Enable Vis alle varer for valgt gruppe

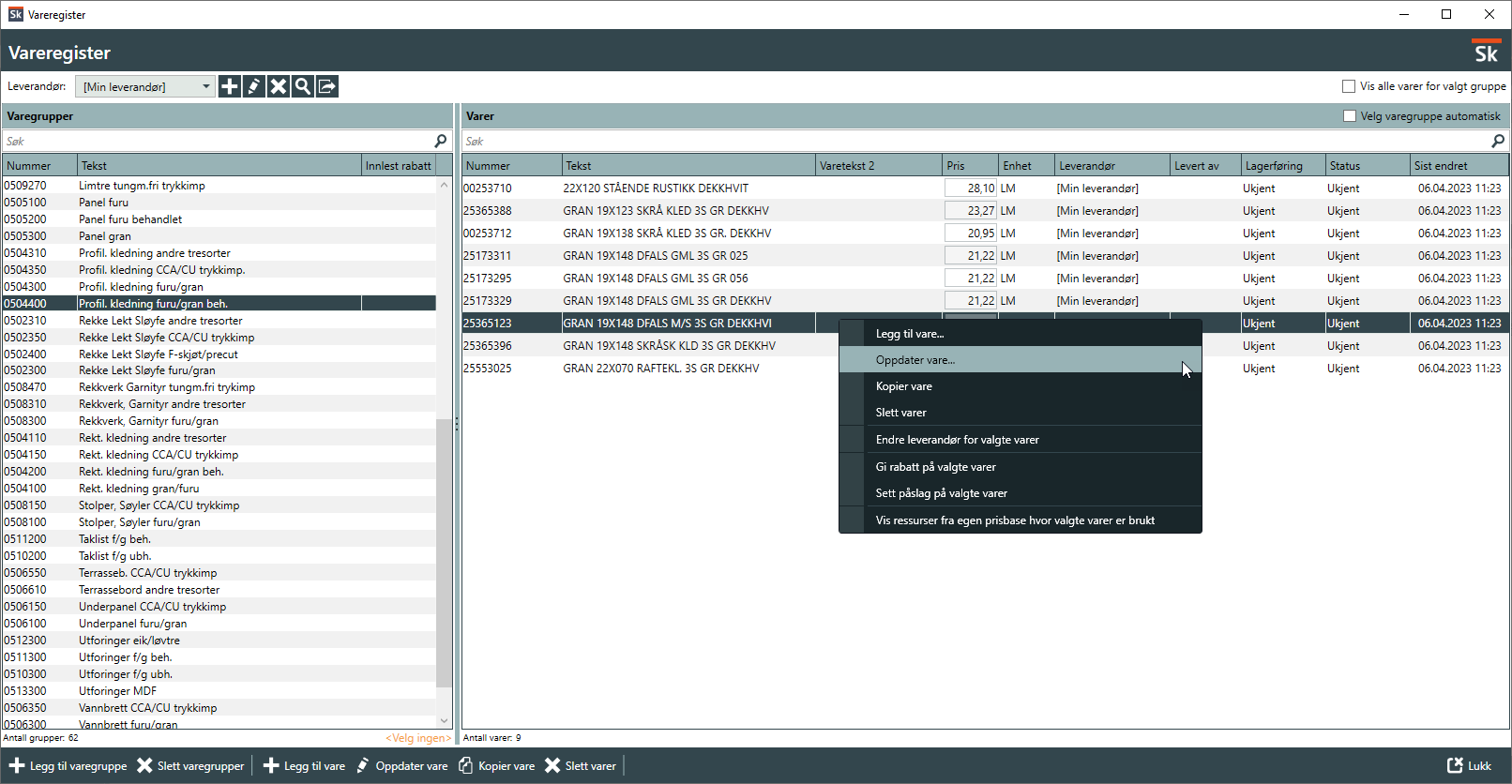pos(1349,86)
